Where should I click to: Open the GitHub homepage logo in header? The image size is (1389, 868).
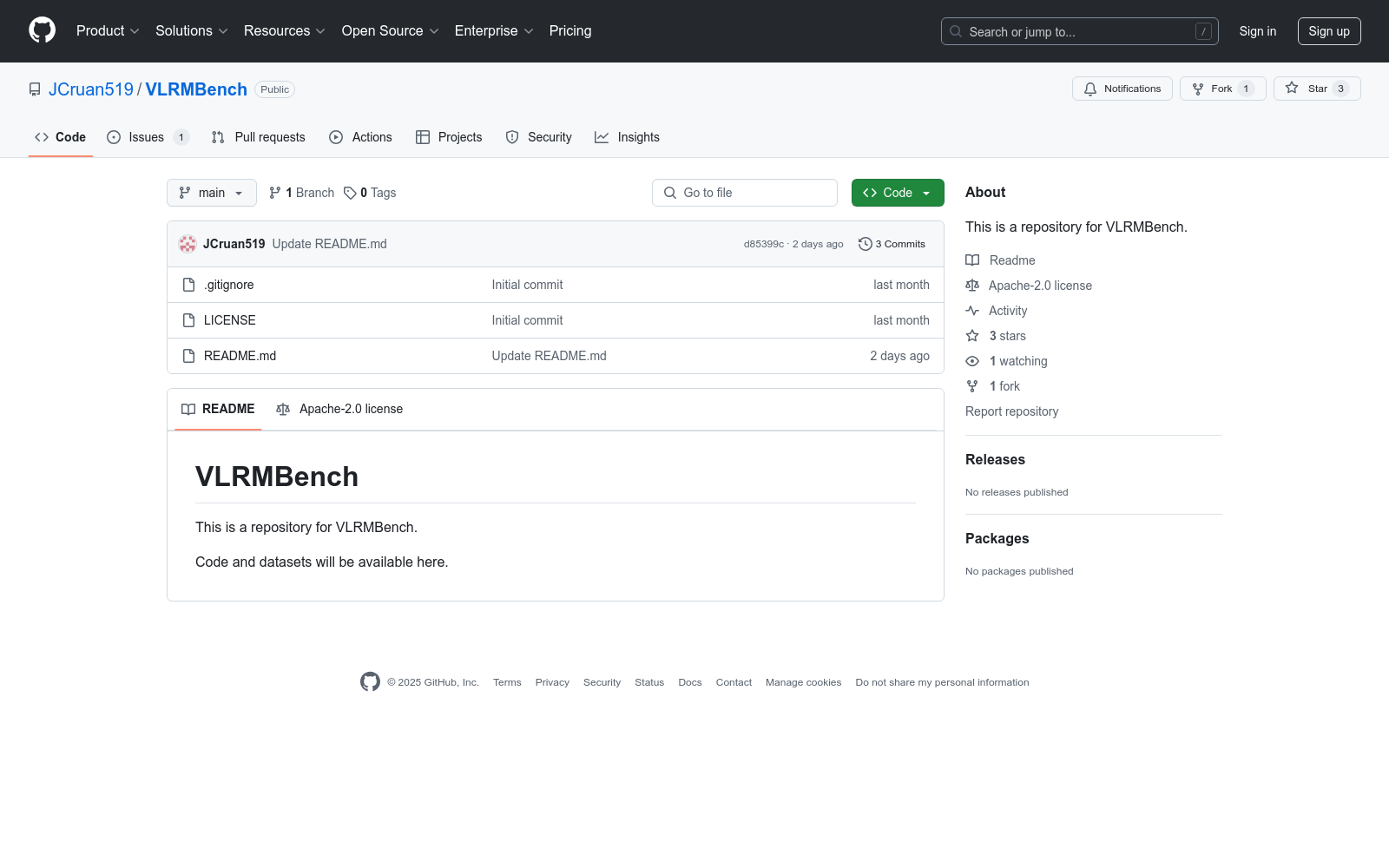tap(42, 30)
